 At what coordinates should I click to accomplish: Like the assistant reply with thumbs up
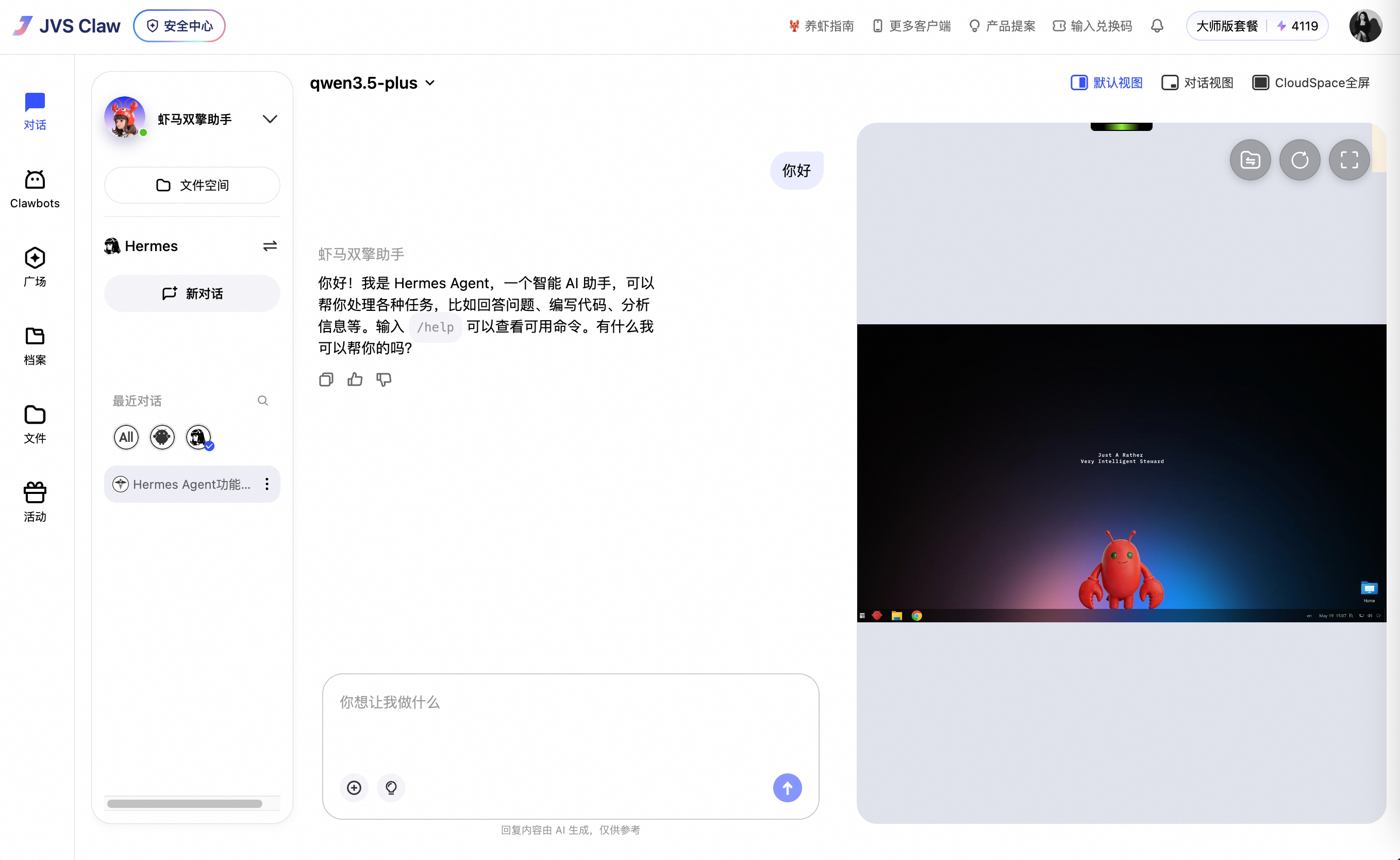coord(355,379)
